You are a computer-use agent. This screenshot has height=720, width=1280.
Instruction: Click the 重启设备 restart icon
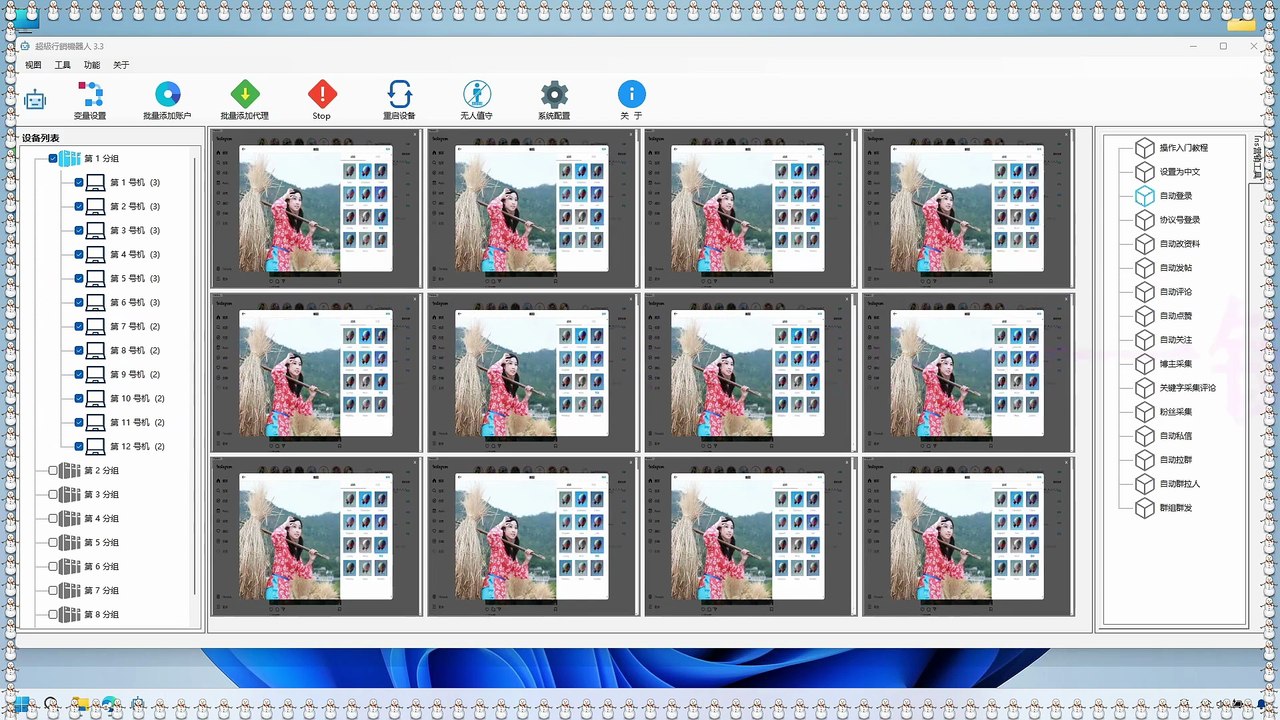pyautogui.click(x=399, y=95)
